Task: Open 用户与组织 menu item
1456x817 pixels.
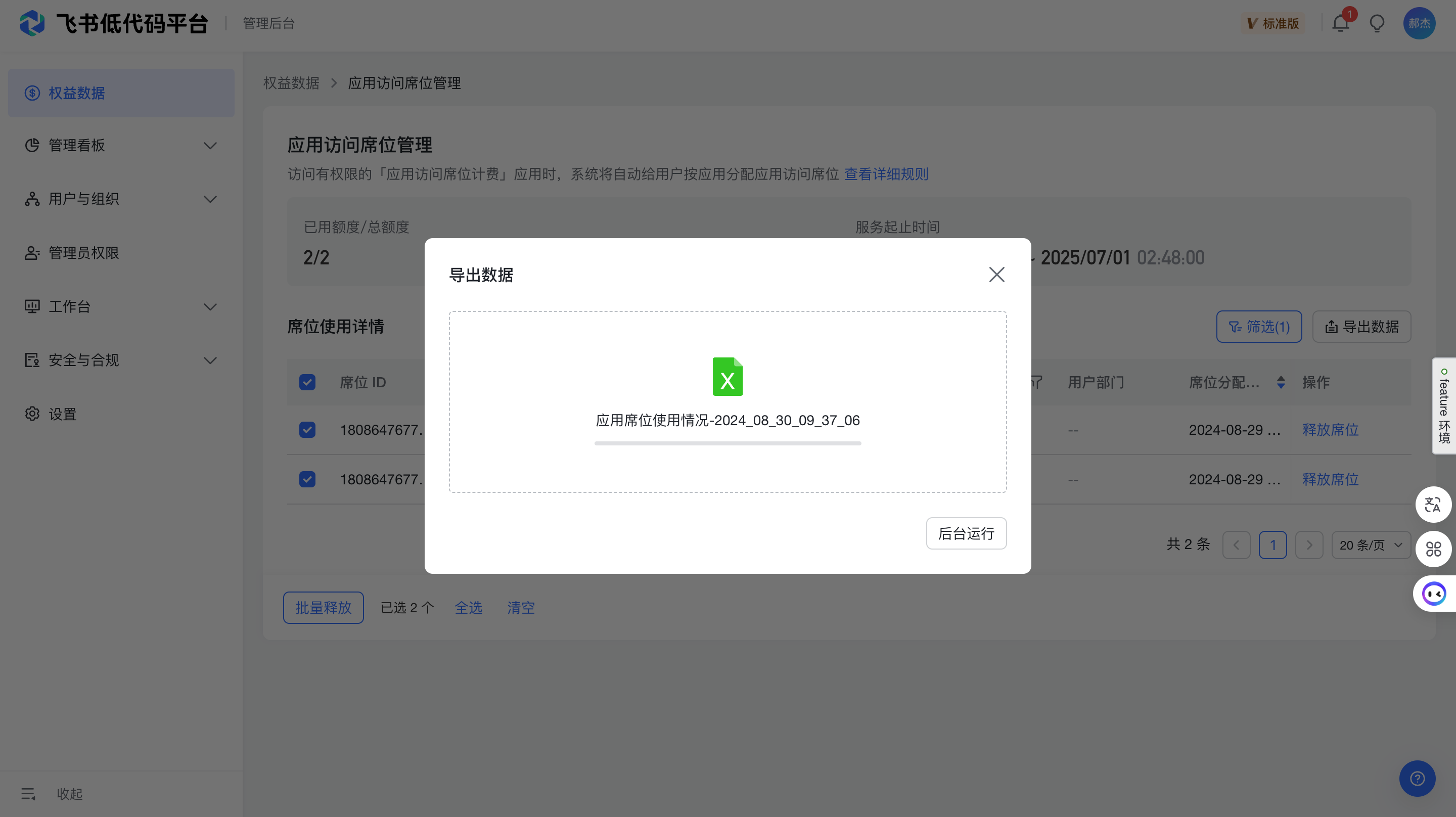Action: coord(121,199)
